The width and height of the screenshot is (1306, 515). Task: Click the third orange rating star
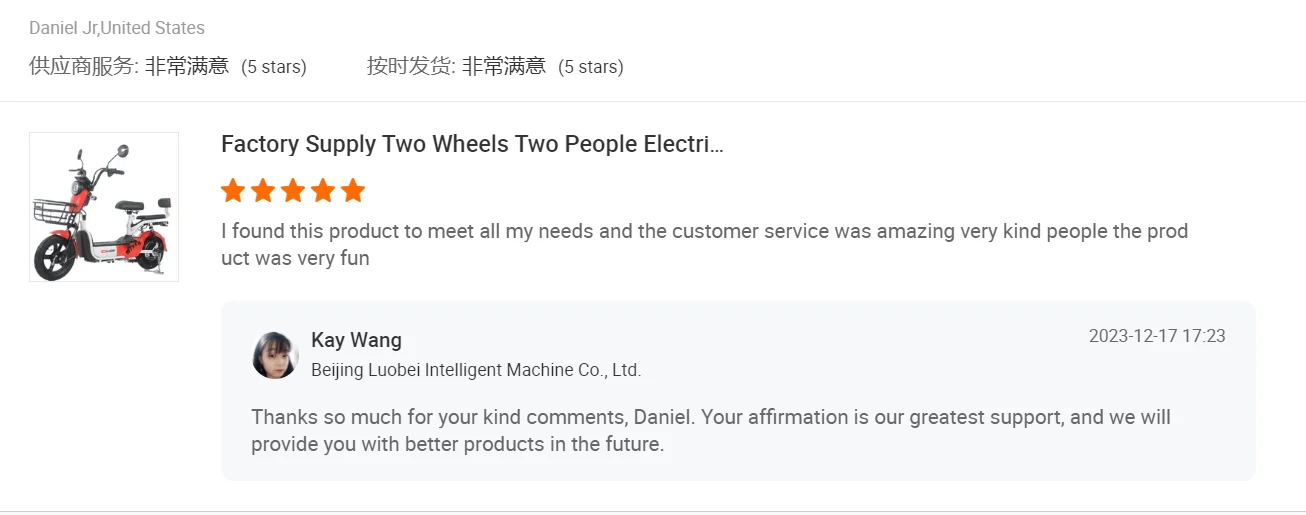click(x=293, y=190)
